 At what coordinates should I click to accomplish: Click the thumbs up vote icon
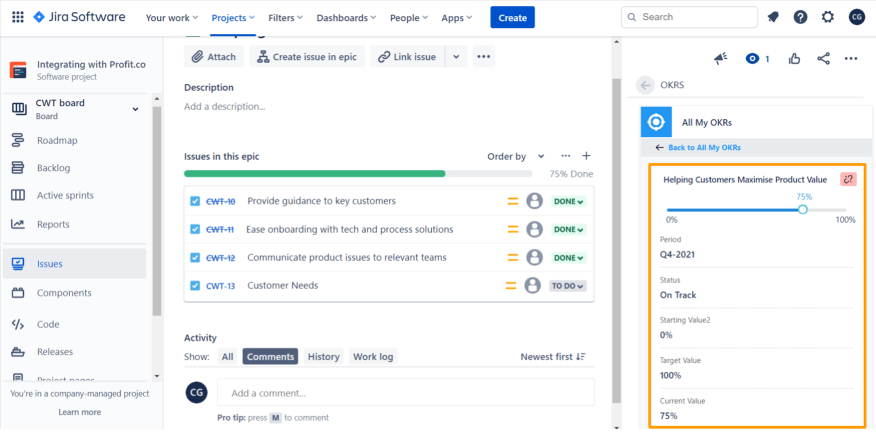(794, 59)
